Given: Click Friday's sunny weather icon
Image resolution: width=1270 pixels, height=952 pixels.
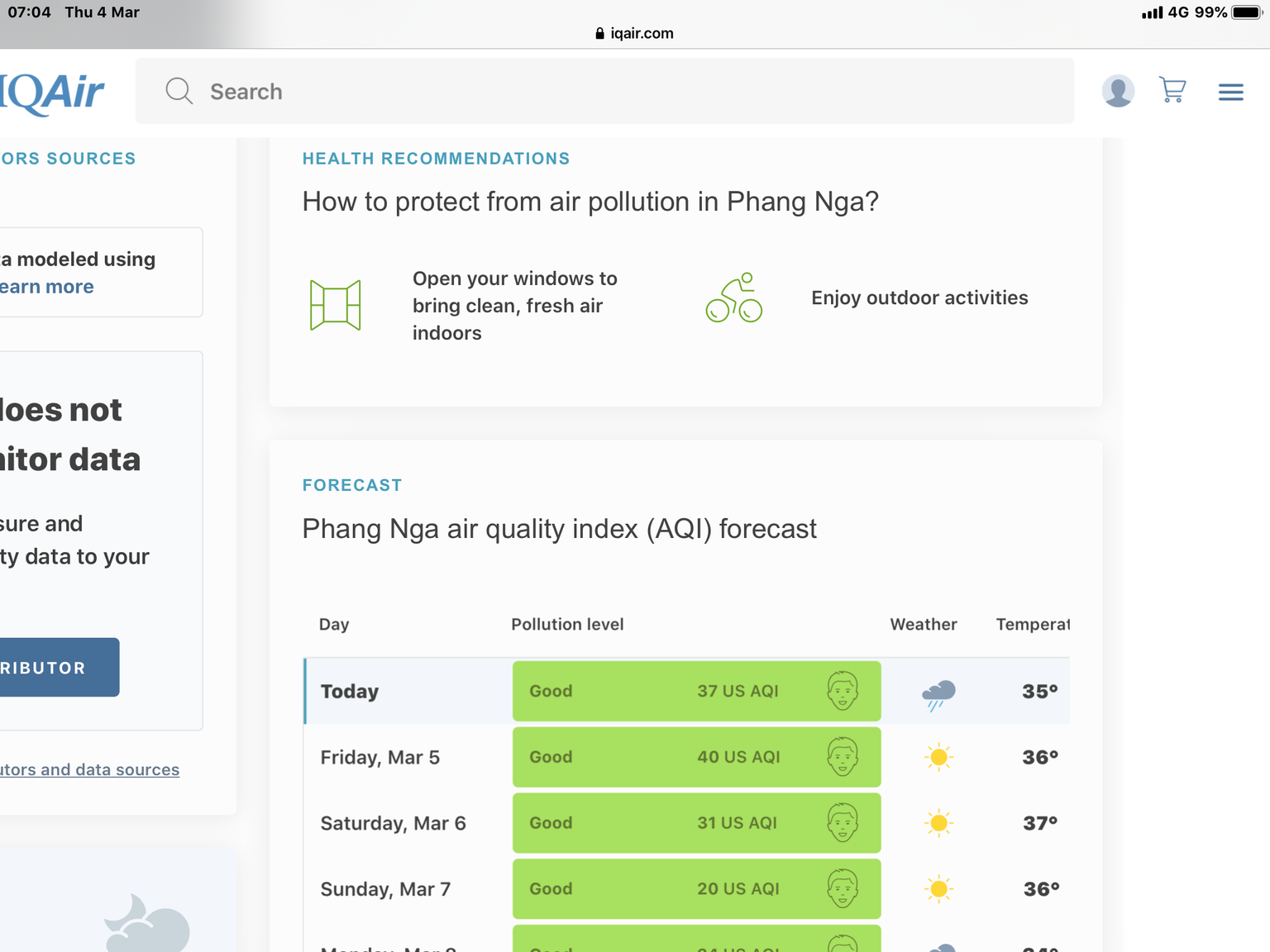Looking at the screenshot, I should tap(938, 757).
